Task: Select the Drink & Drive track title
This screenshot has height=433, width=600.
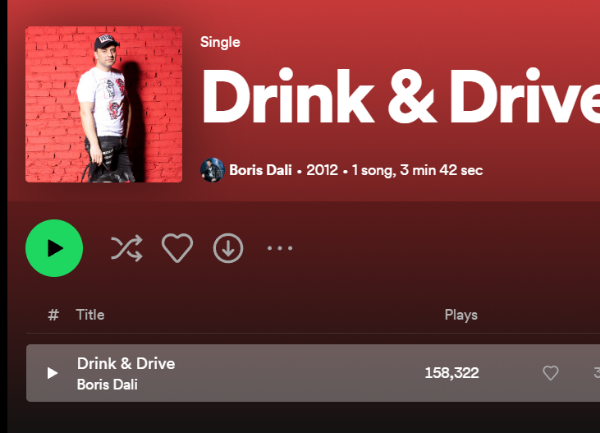Action: [126, 363]
